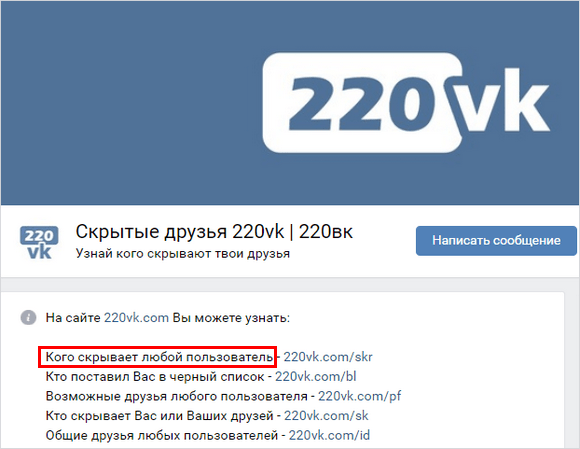Click the gray info circle icon

(x=28, y=318)
